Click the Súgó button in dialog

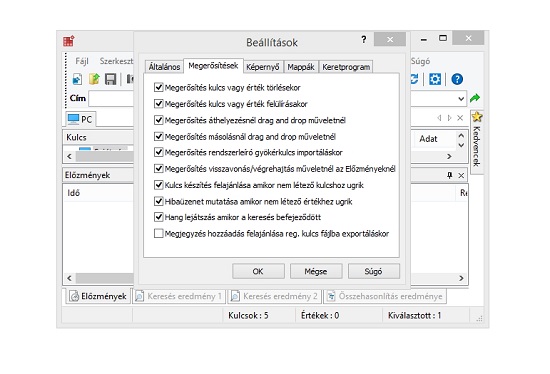tap(374, 271)
